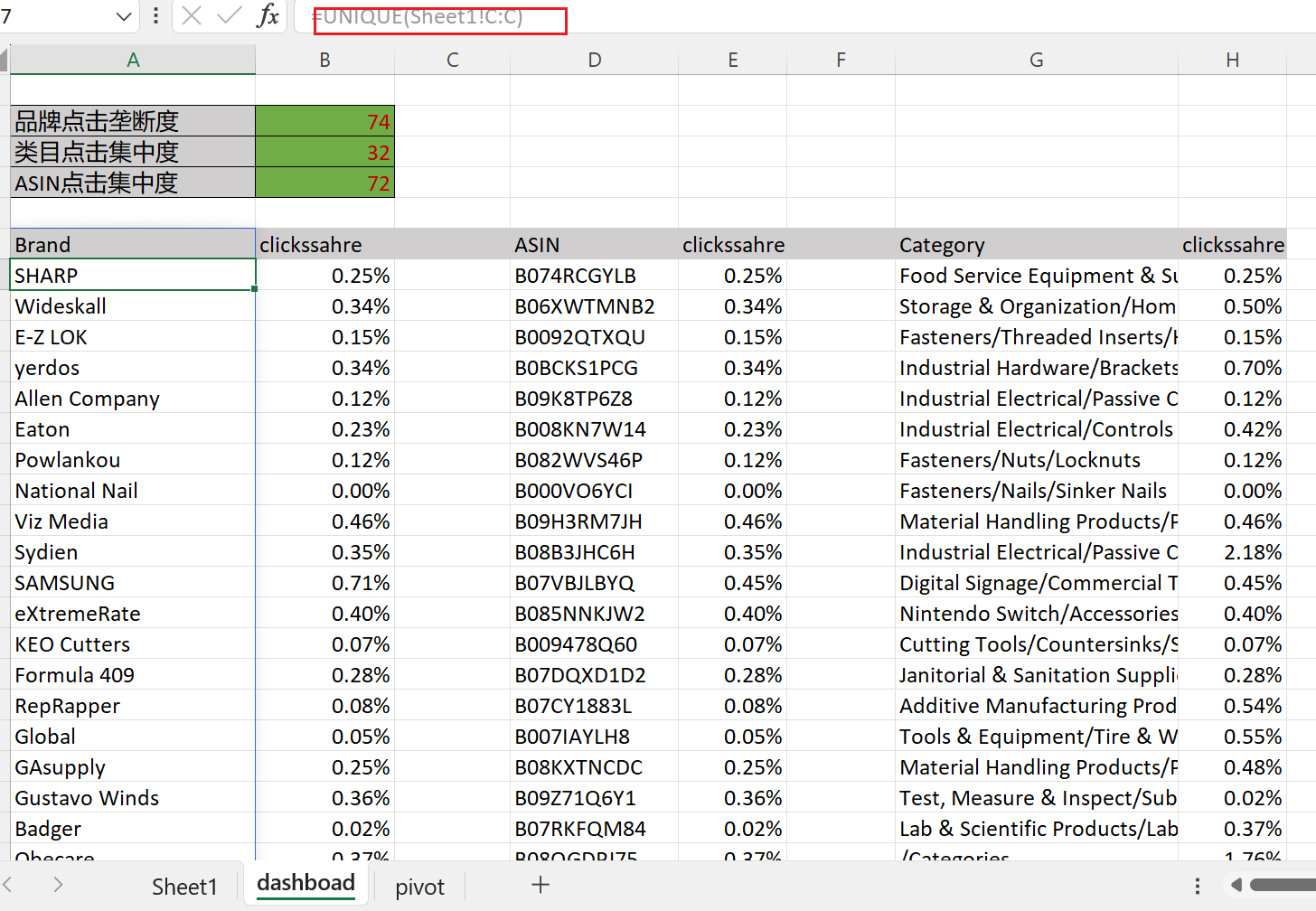Select the Badger brand cell
1316x911 pixels.
[x=133, y=828]
